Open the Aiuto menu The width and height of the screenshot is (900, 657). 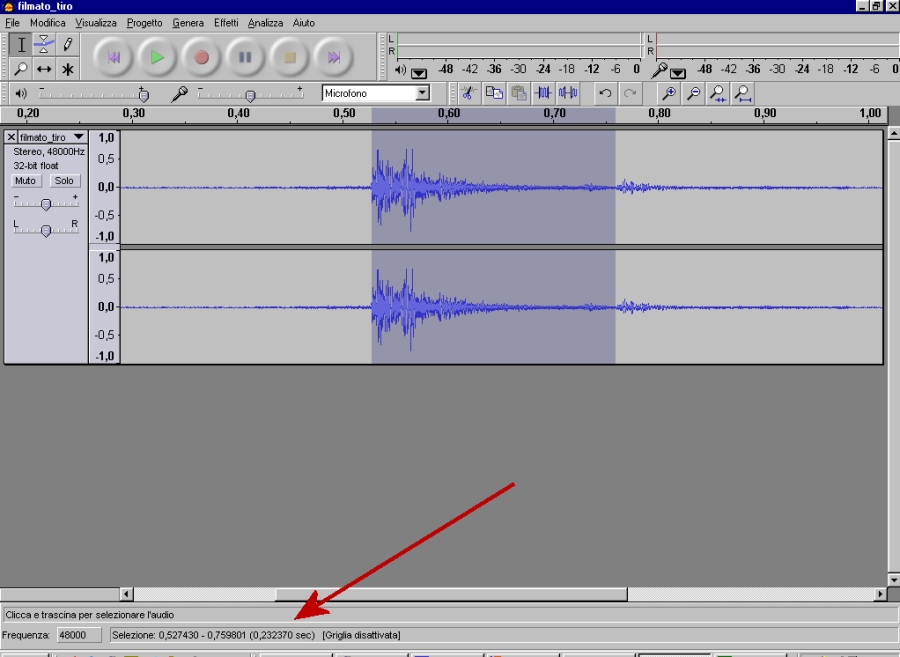[x=304, y=23]
